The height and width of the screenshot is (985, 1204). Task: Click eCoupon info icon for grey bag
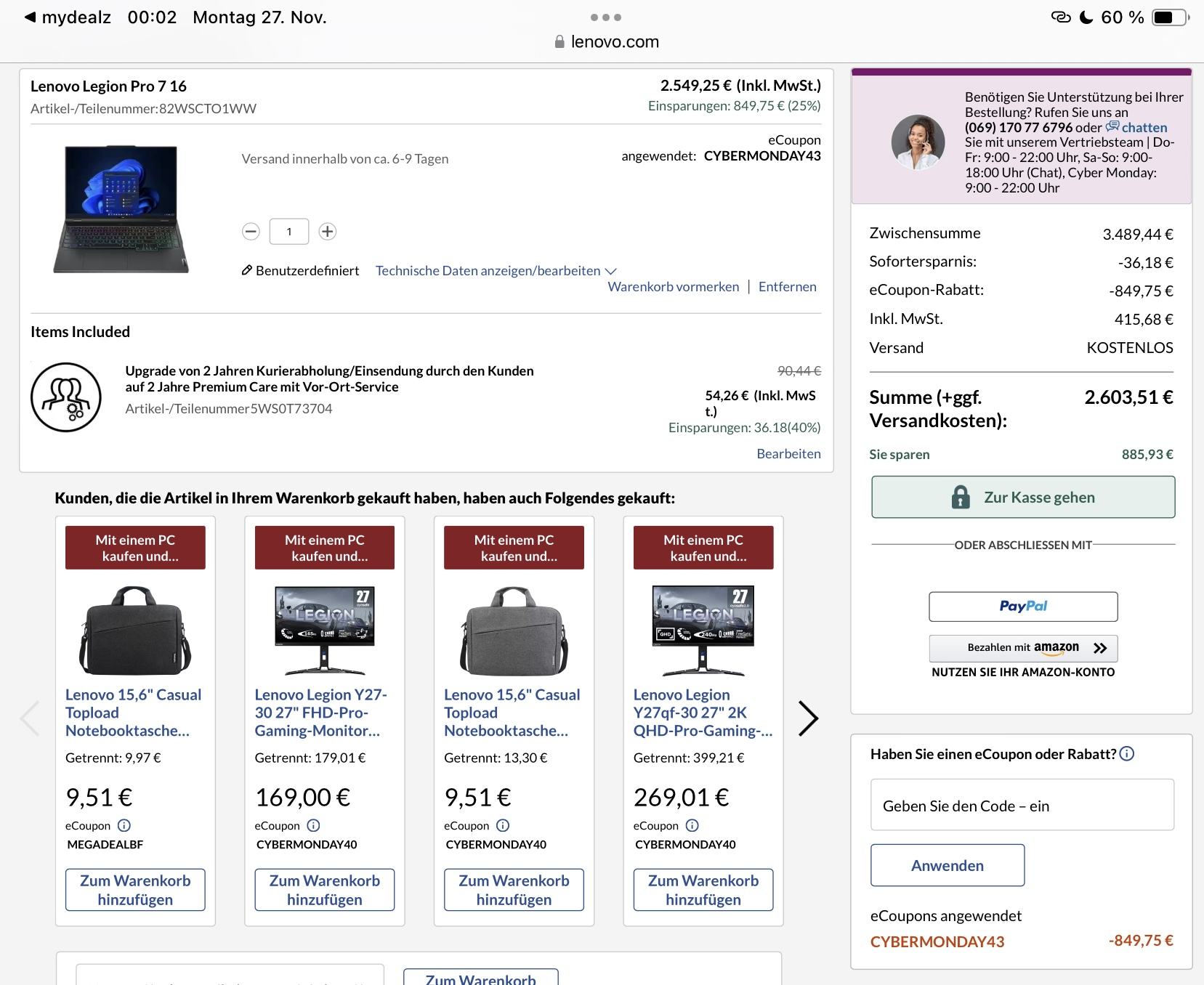(503, 825)
